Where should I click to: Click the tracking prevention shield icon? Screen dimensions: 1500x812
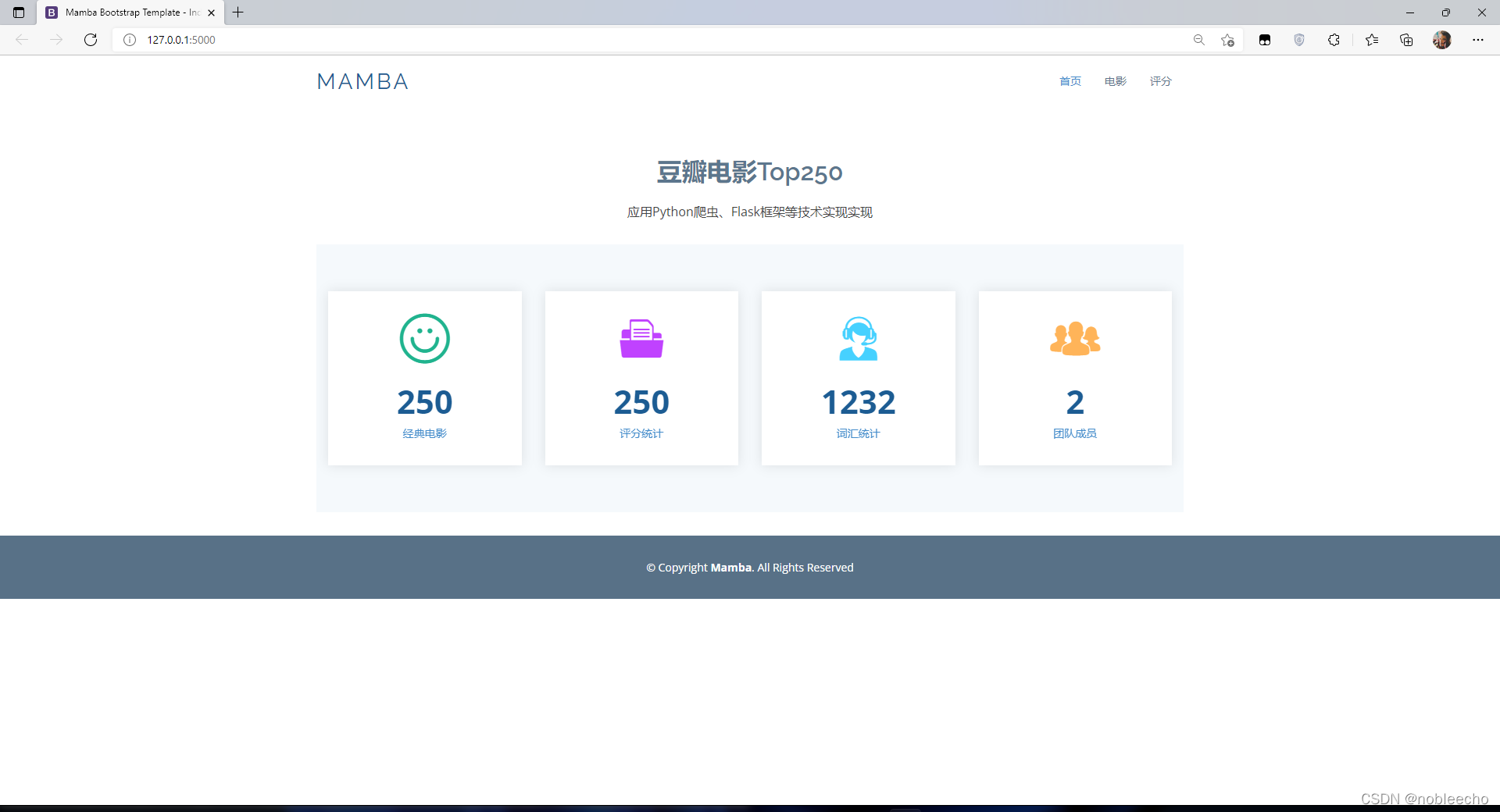1299,40
